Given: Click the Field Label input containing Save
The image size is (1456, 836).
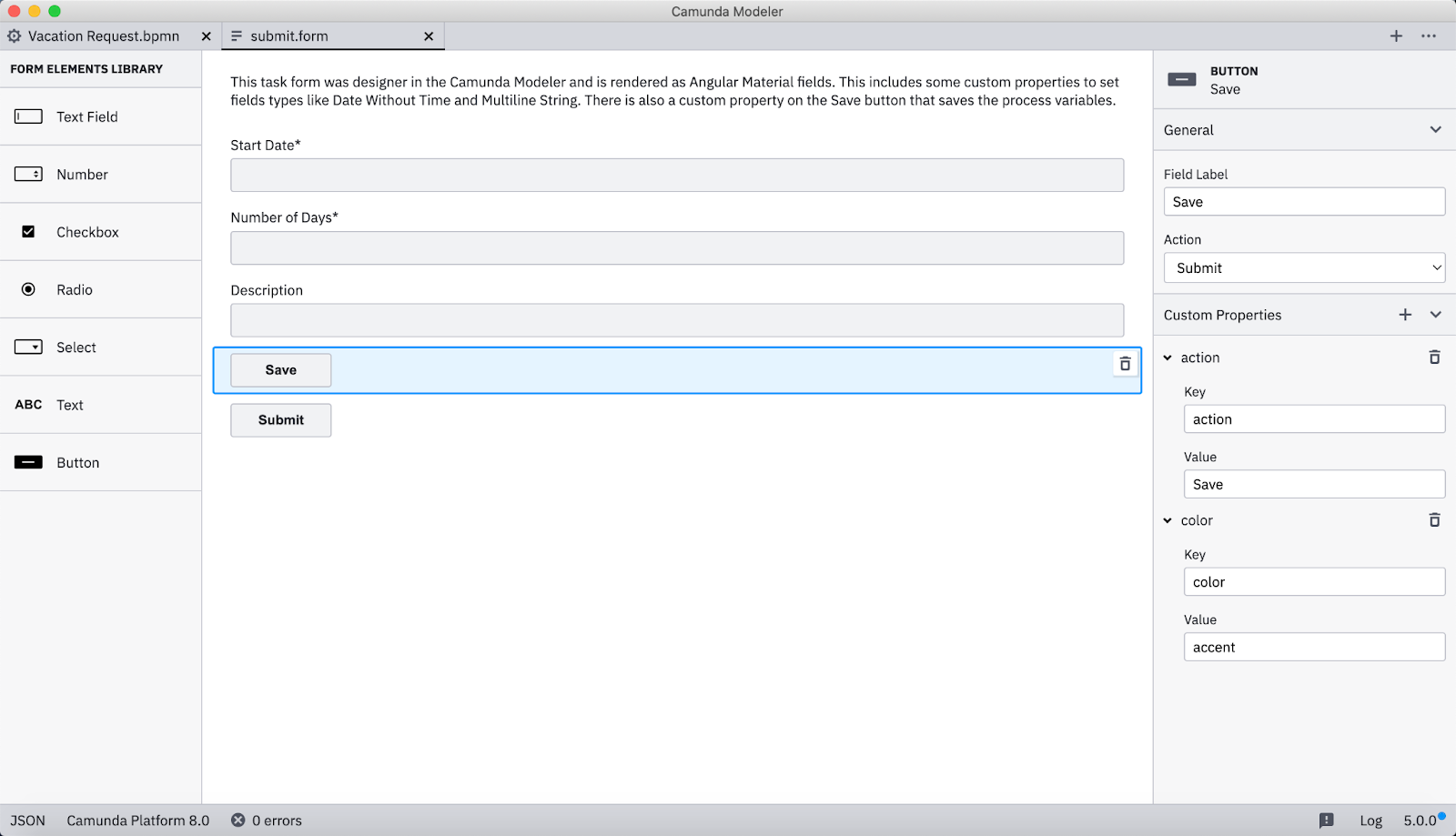Looking at the screenshot, I should pyautogui.click(x=1304, y=202).
